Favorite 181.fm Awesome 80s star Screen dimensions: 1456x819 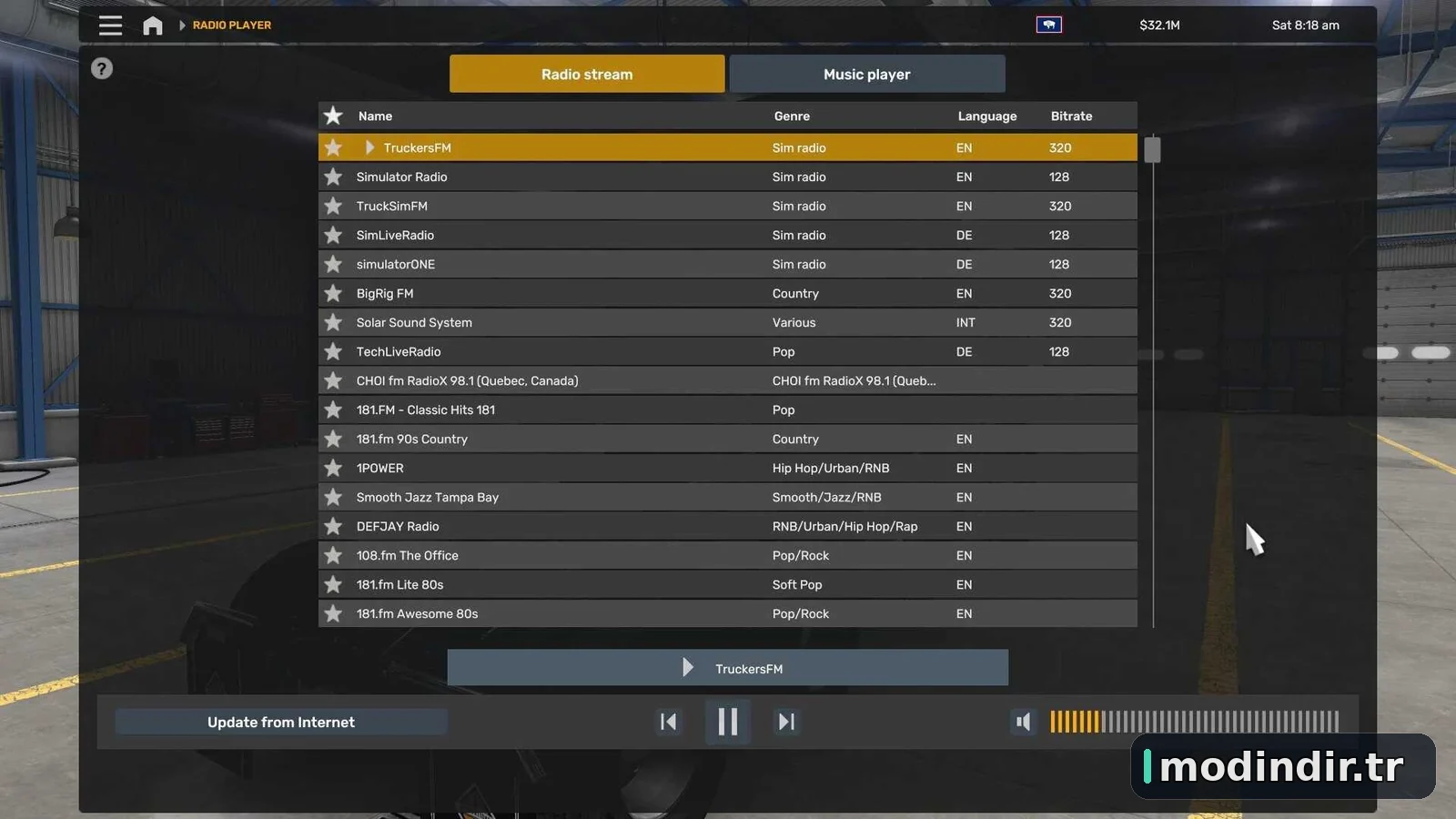click(x=333, y=613)
